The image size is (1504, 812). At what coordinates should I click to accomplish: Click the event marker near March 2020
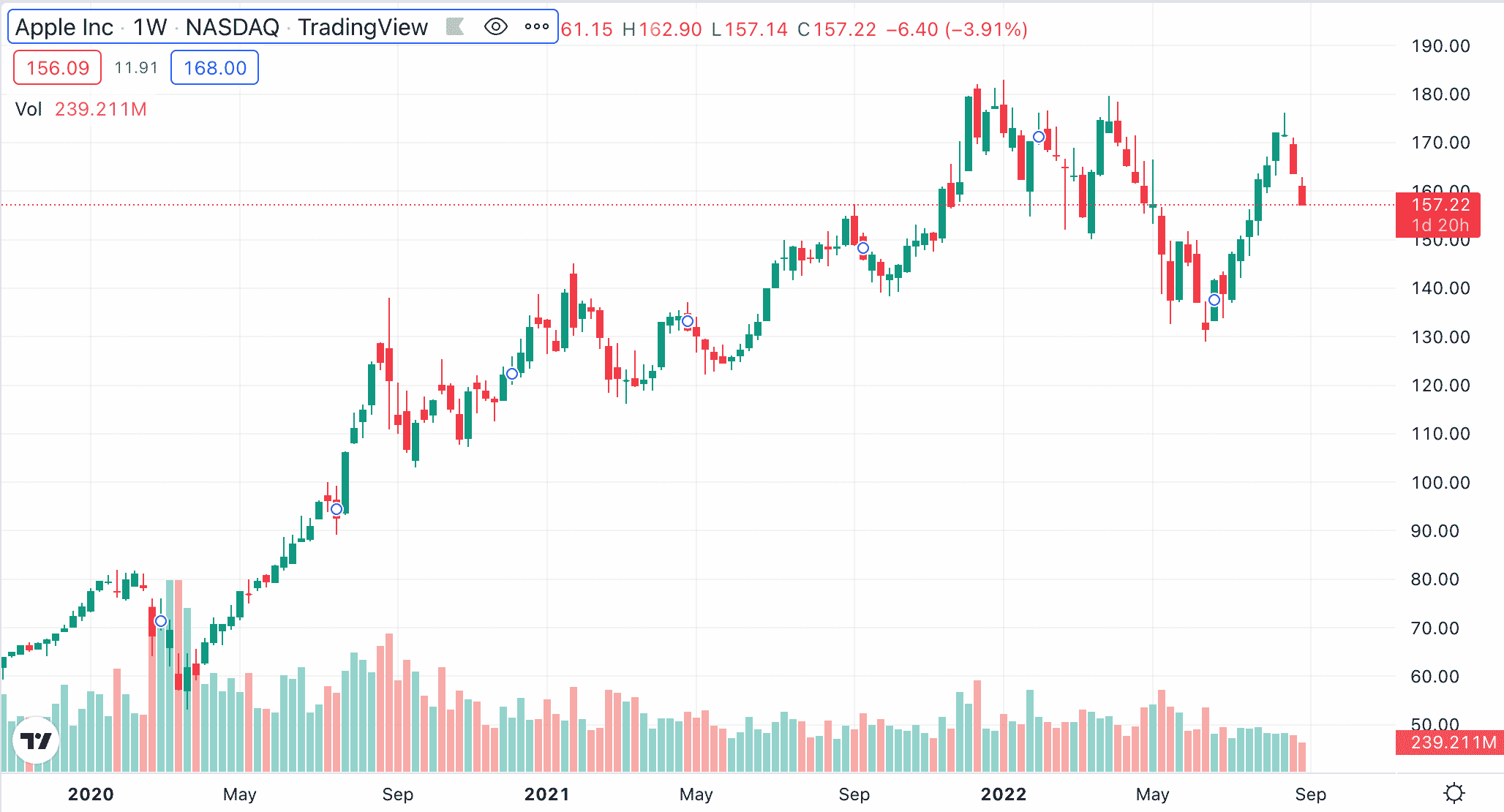click(x=161, y=622)
